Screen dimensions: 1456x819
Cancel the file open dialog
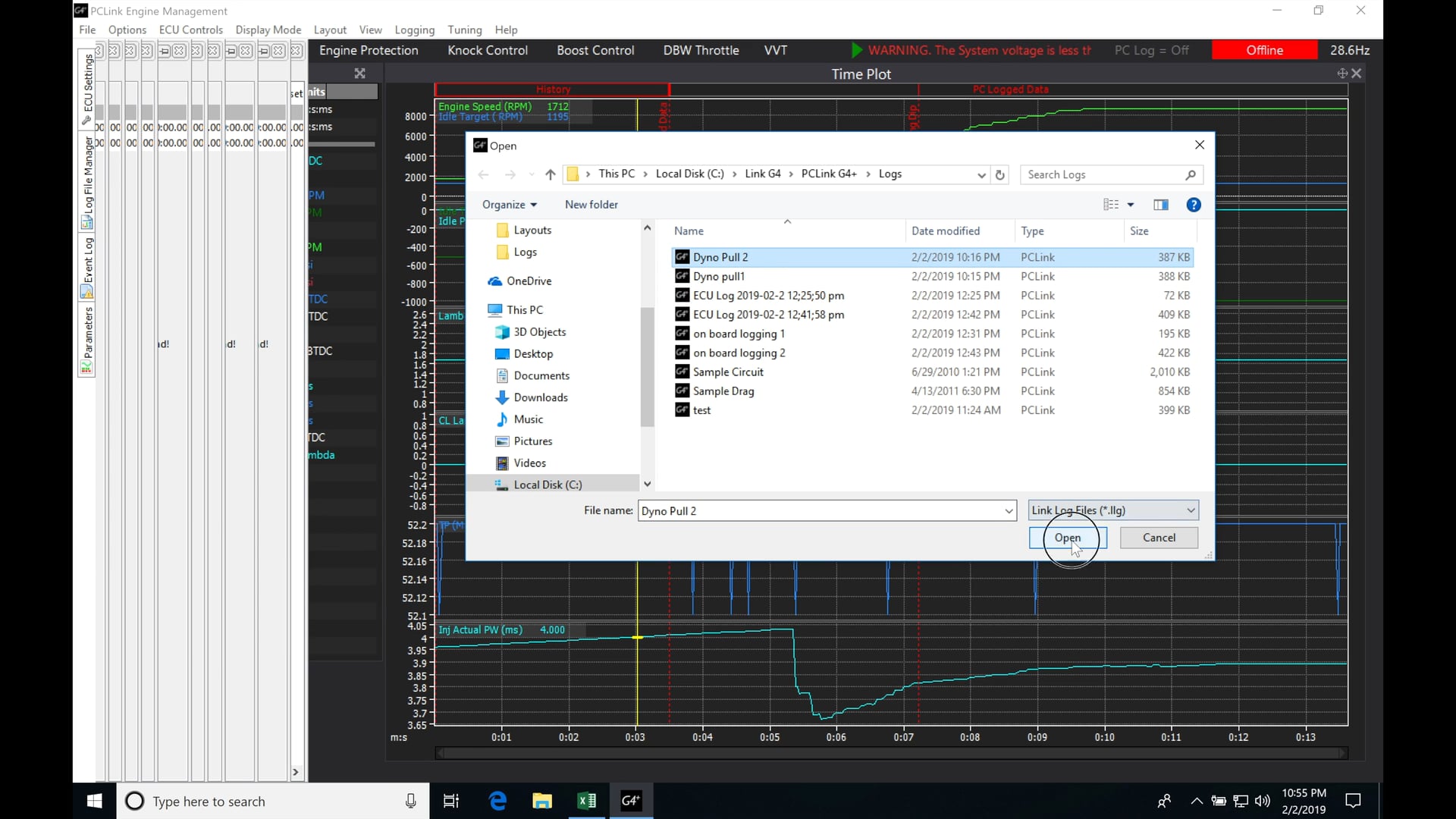click(1159, 538)
